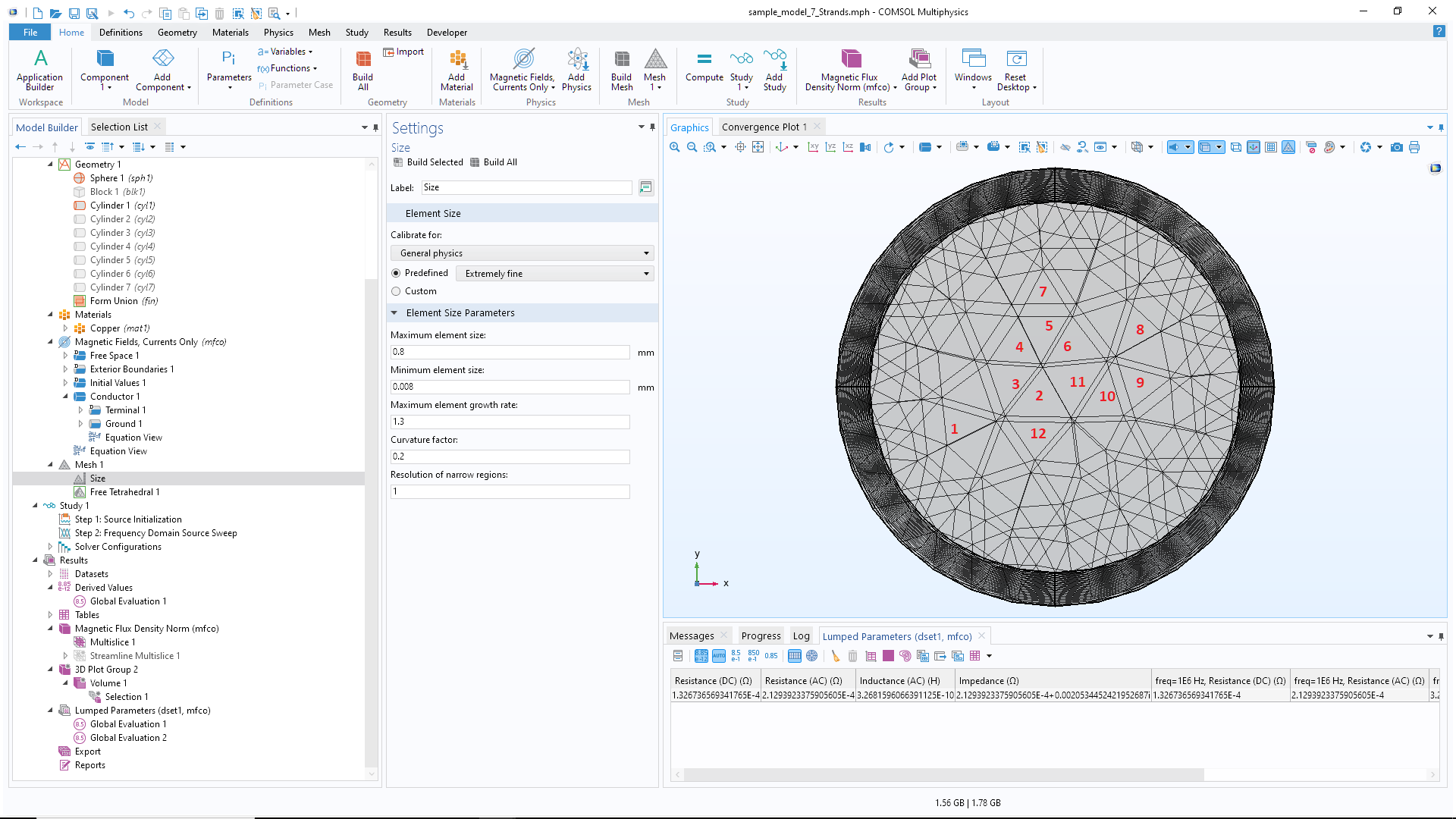Click the Maximum element size field

[510, 352]
